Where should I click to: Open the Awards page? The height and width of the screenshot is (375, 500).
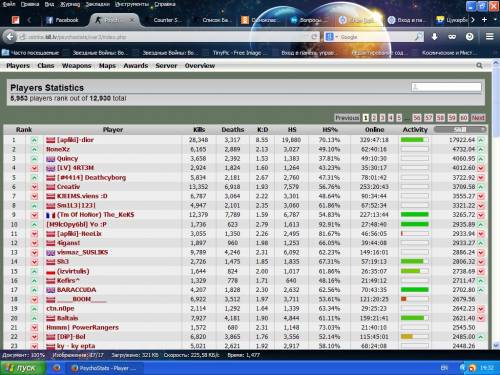[135, 66]
